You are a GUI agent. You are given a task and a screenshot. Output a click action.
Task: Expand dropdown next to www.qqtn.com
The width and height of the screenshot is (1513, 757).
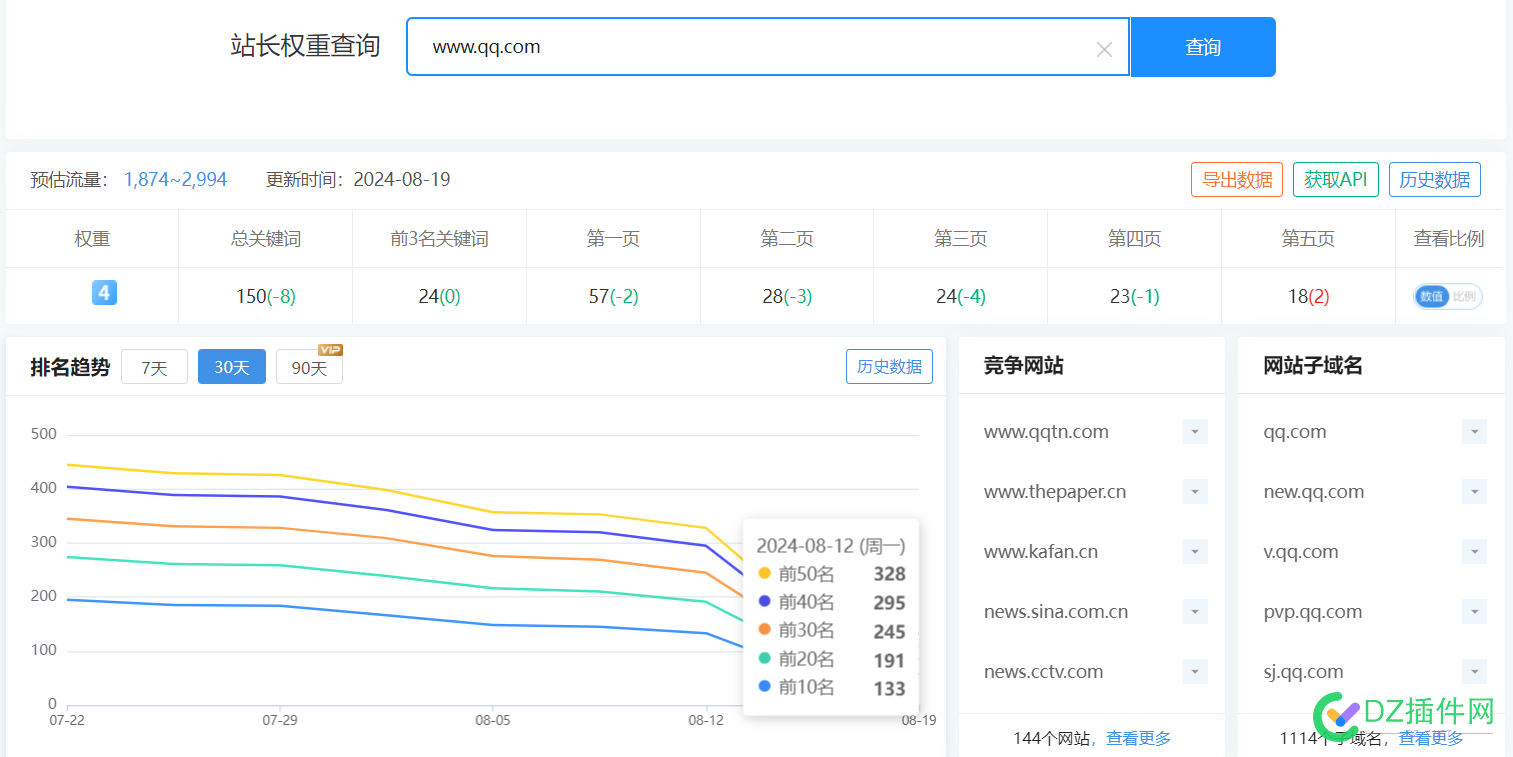click(x=1195, y=432)
